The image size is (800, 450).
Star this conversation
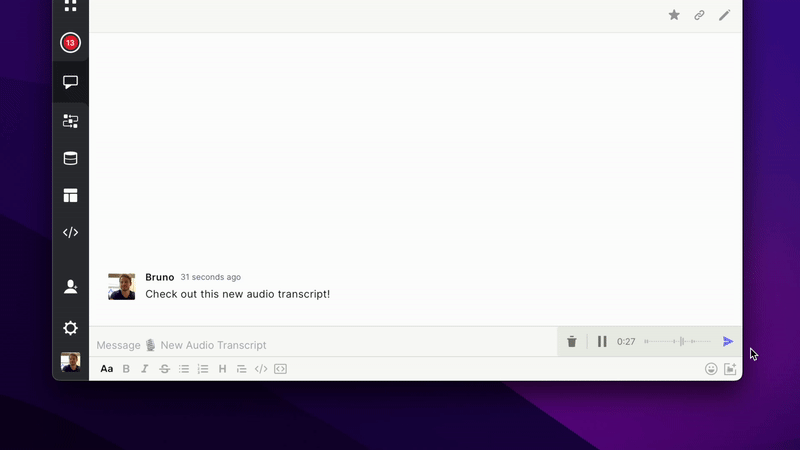[674, 15]
